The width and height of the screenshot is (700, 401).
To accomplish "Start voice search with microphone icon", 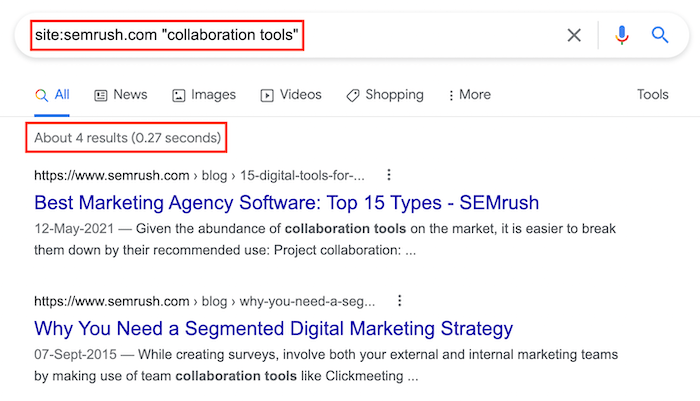I will (x=621, y=35).
